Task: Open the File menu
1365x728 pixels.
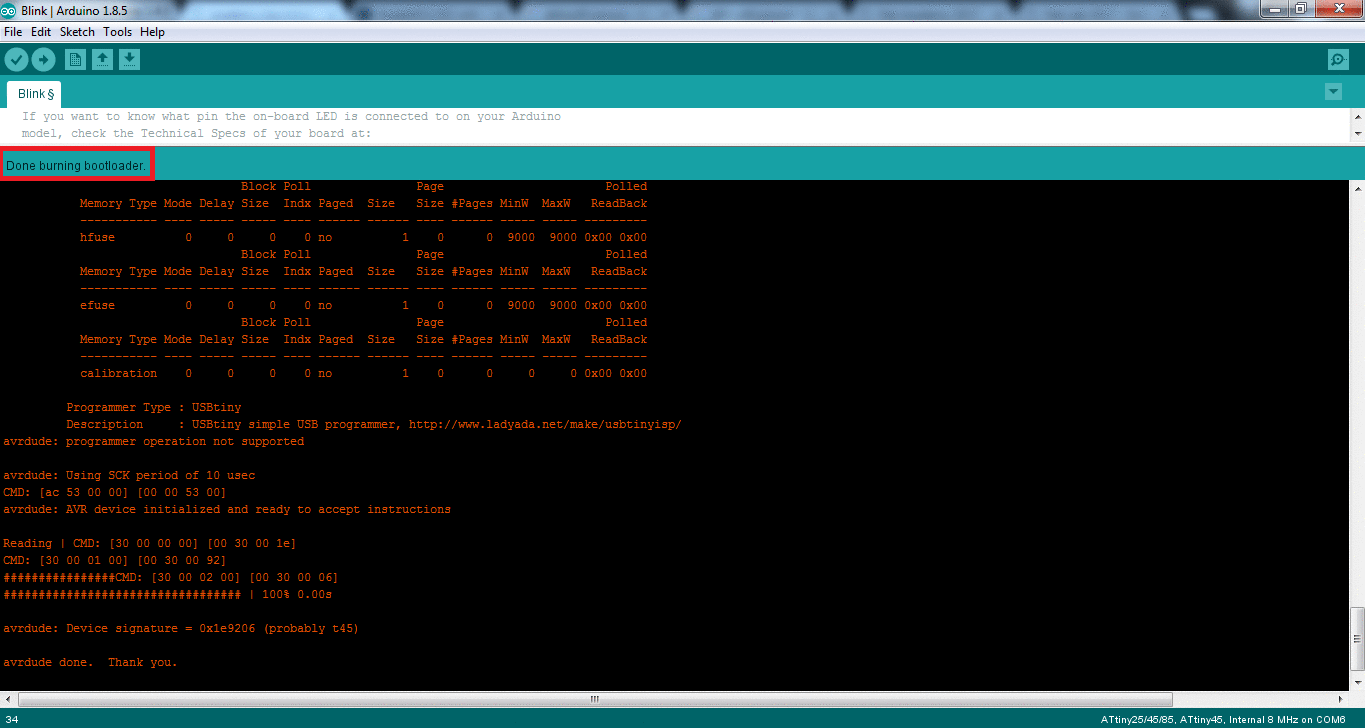Action: [x=13, y=32]
